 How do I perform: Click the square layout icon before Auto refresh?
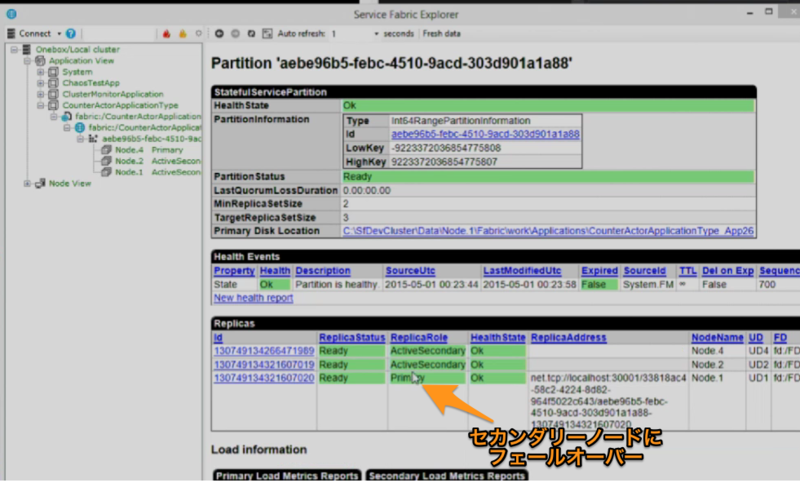coord(267,34)
